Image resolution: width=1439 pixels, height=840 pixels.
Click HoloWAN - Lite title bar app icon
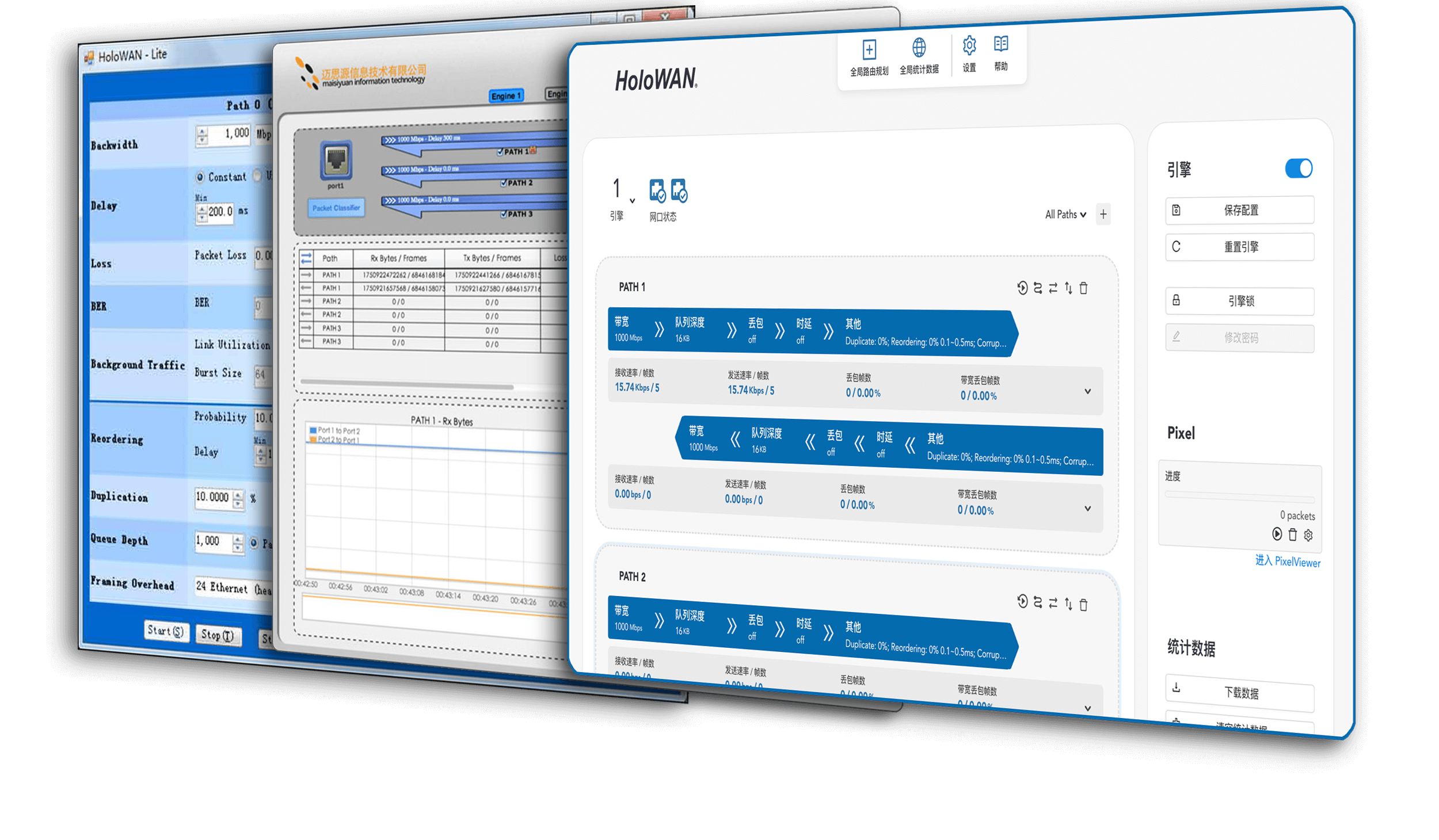coord(89,57)
